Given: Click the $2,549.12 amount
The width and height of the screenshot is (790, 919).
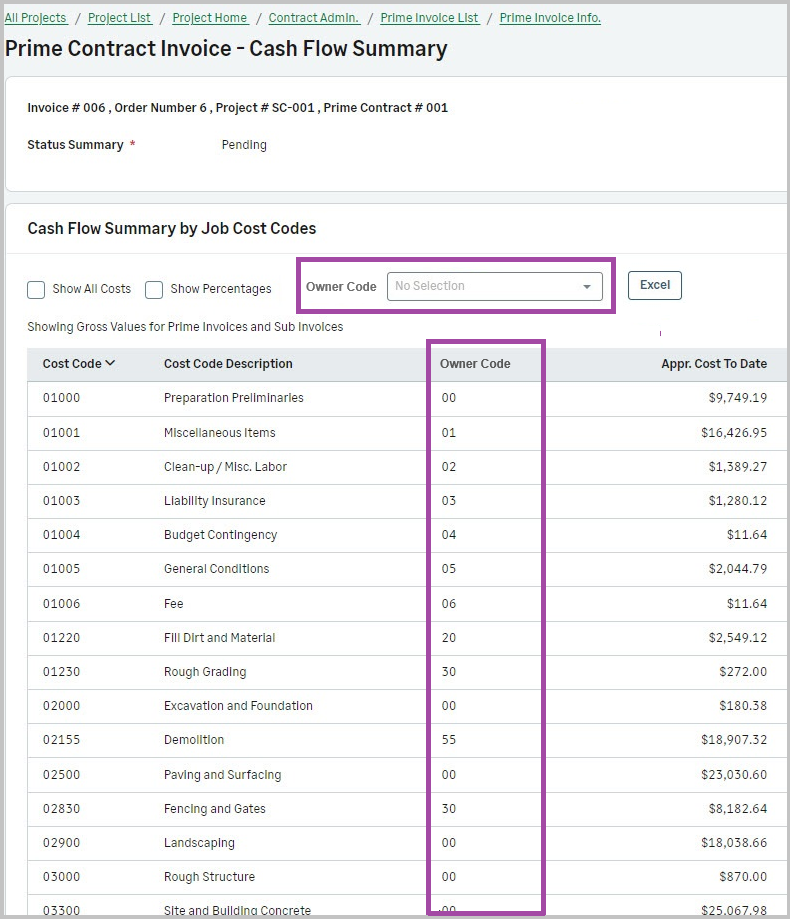Looking at the screenshot, I should [737, 638].
